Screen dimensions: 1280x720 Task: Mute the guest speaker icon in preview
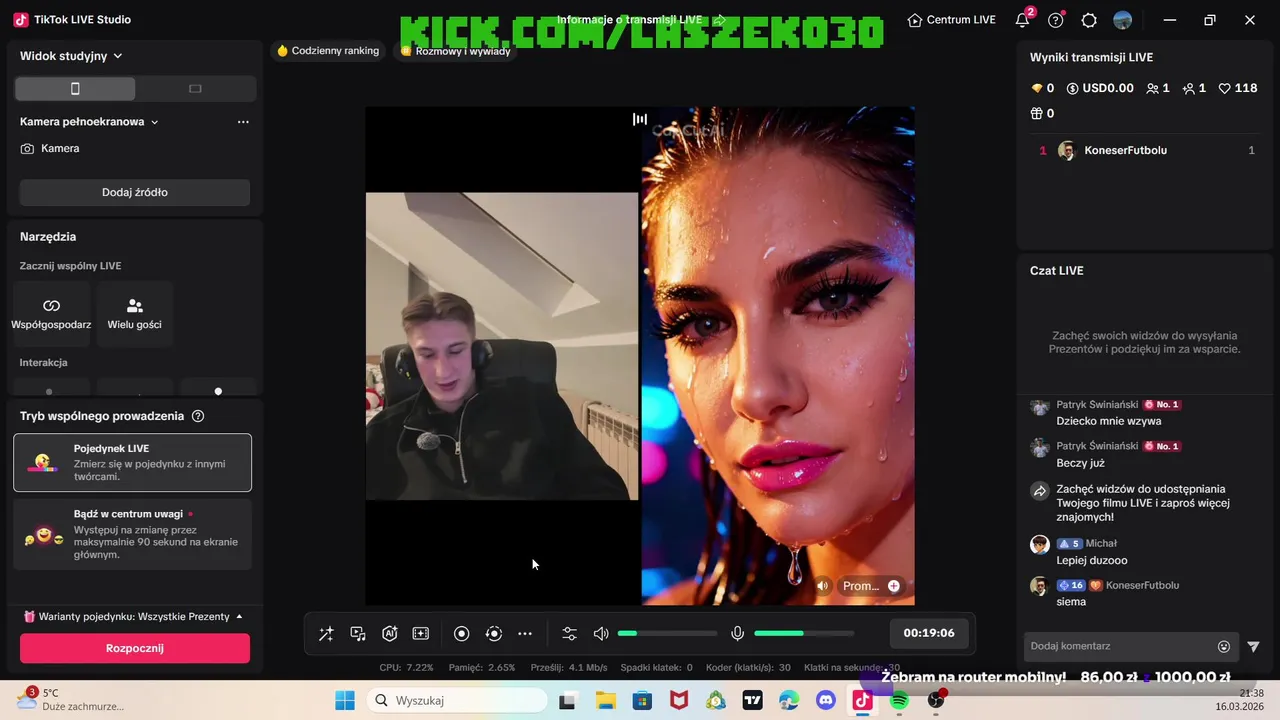(x=823, y=586)
